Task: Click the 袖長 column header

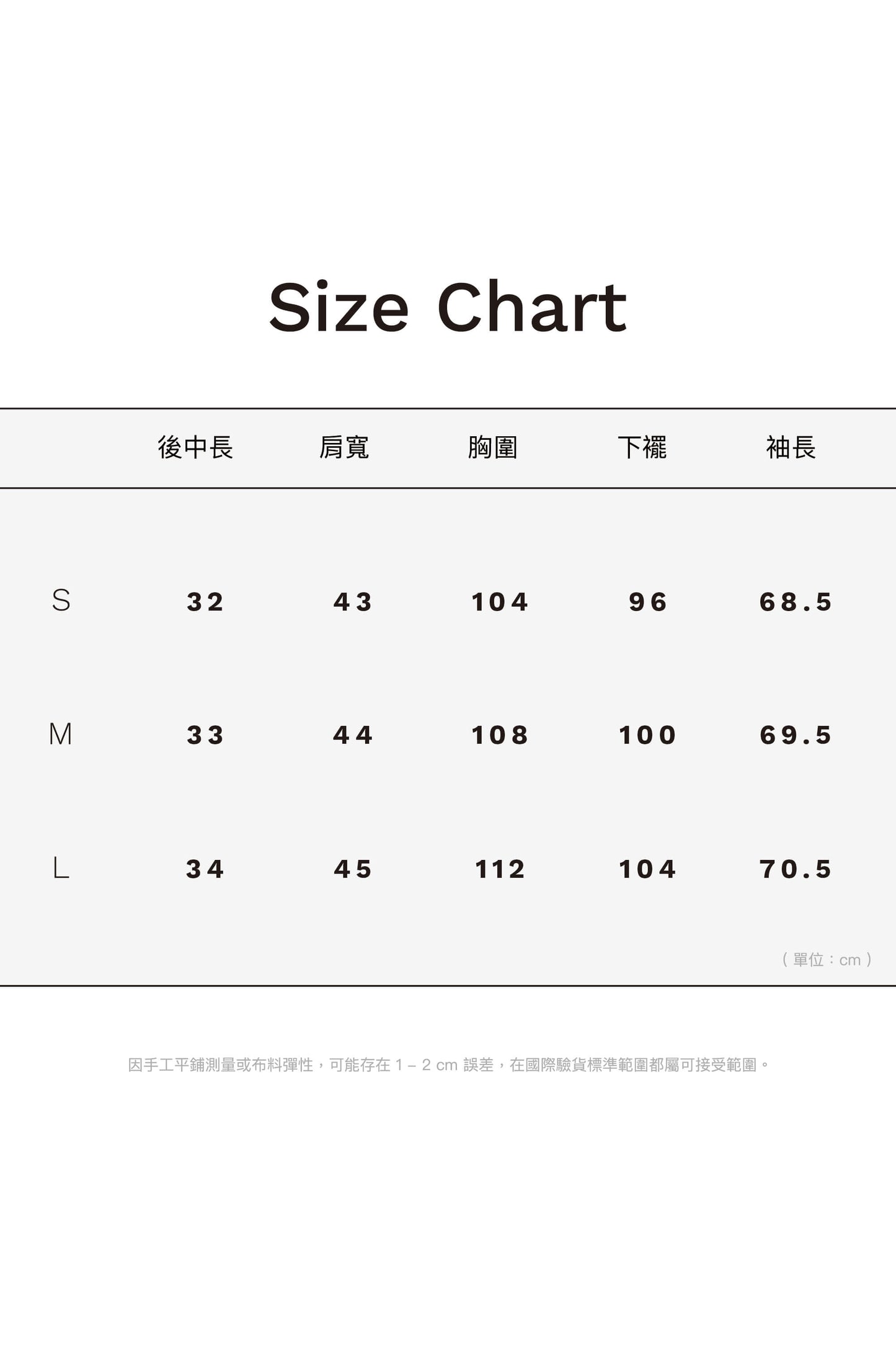Action: pyautogui.click(x=791, y=447)
